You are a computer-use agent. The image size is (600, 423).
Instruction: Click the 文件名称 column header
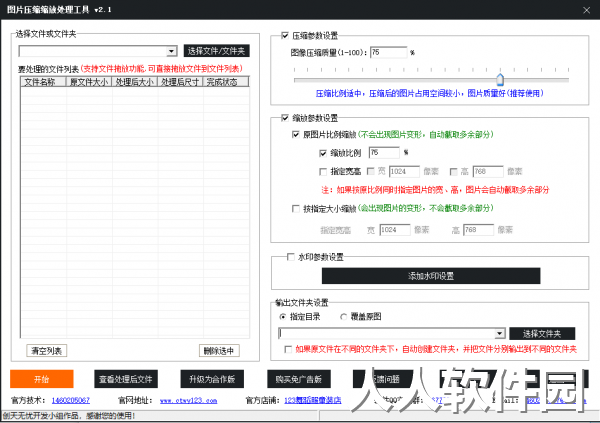[x=43, y=82]
